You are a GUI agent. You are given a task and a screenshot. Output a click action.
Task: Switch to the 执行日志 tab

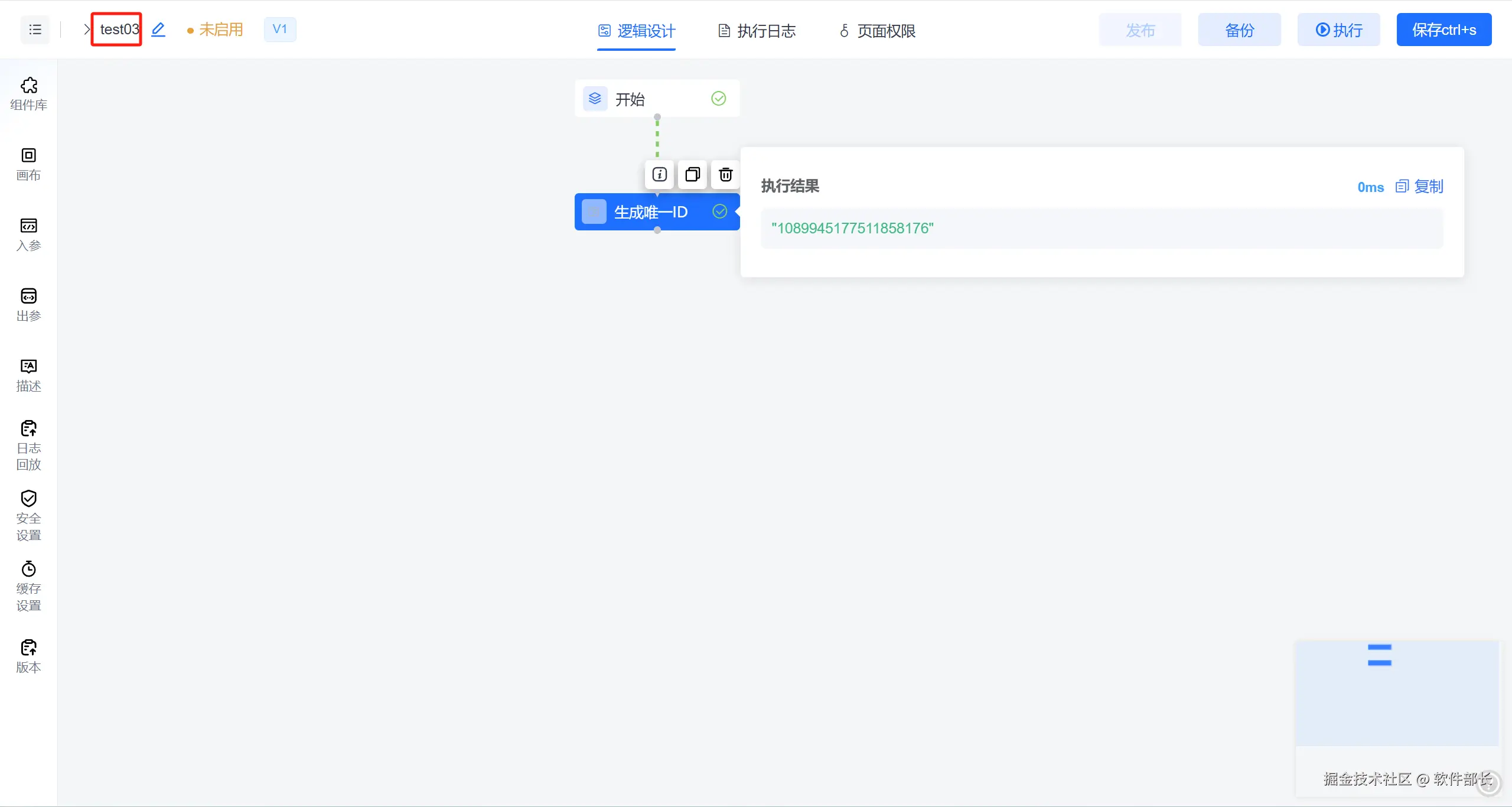pos(757,31)
